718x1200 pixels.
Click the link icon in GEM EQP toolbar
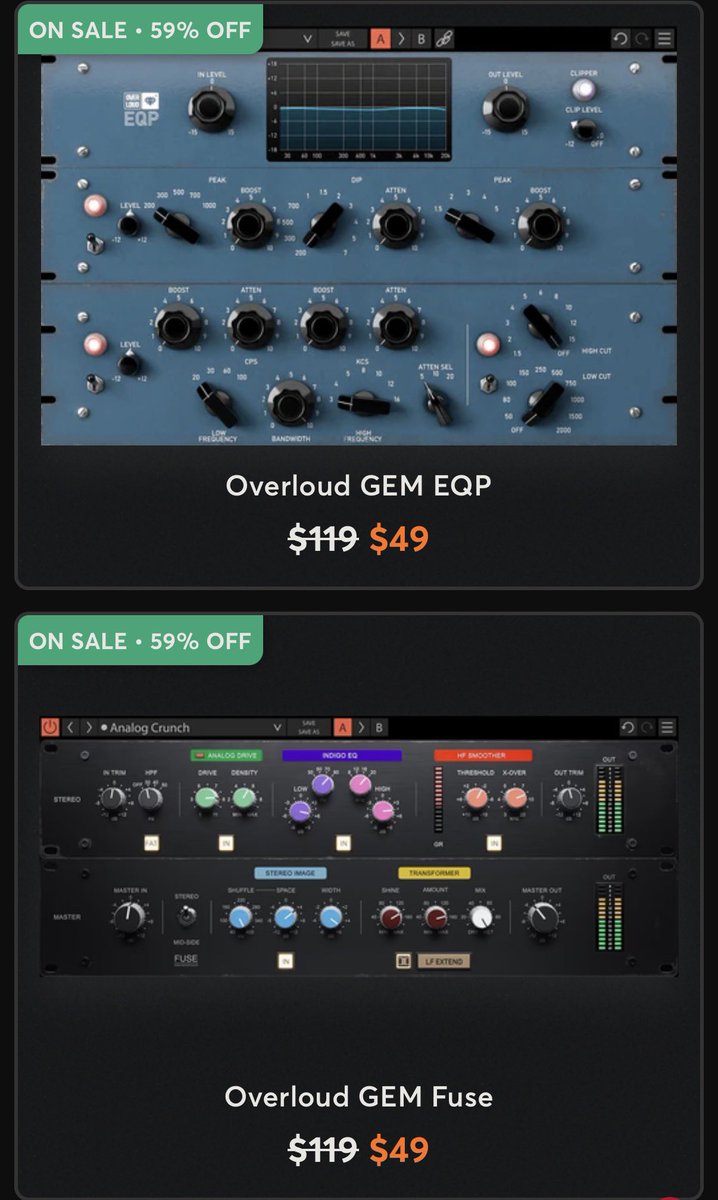click(445, 39)
